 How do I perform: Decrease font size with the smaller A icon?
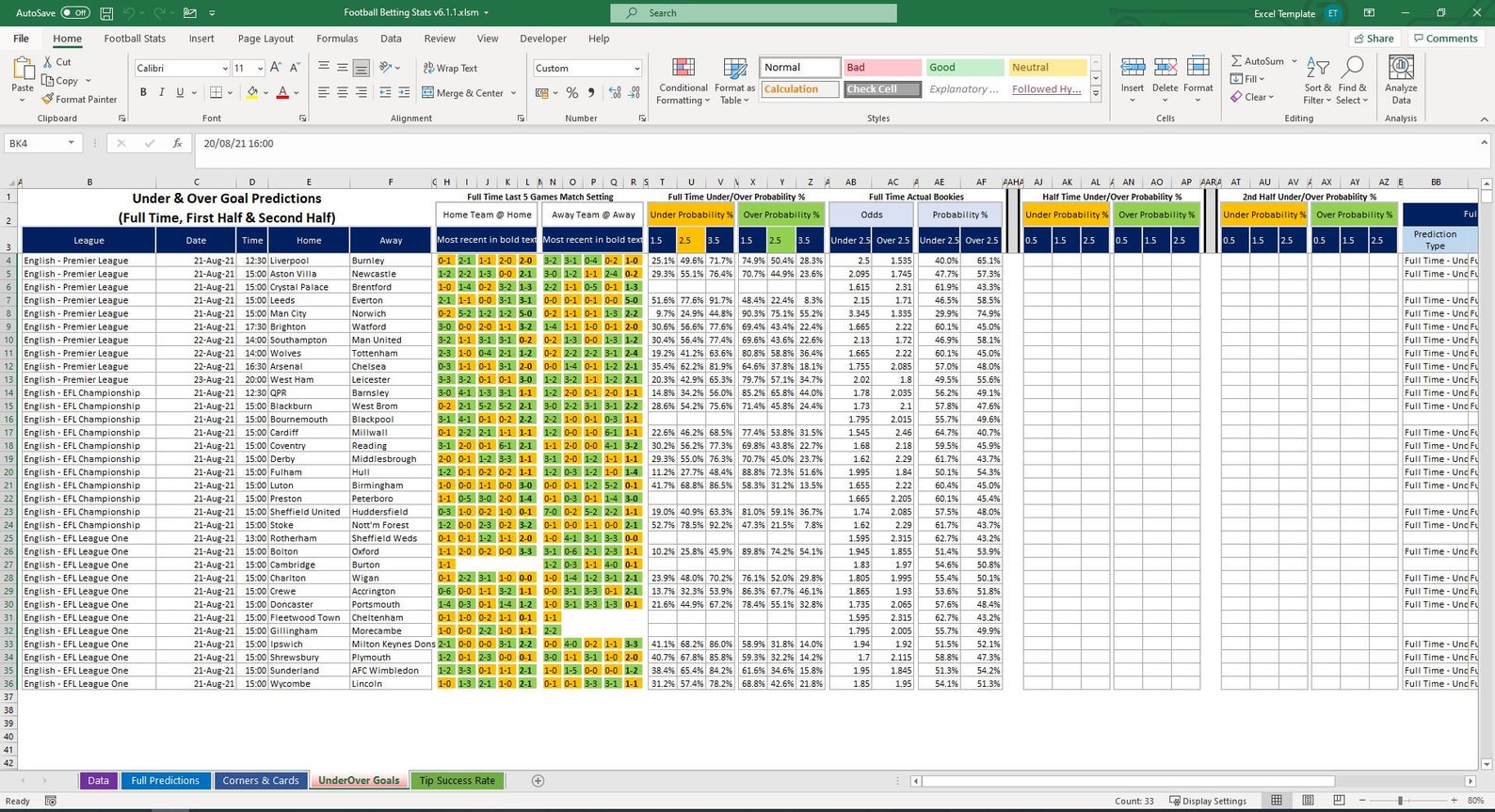[x=294, y=68]
